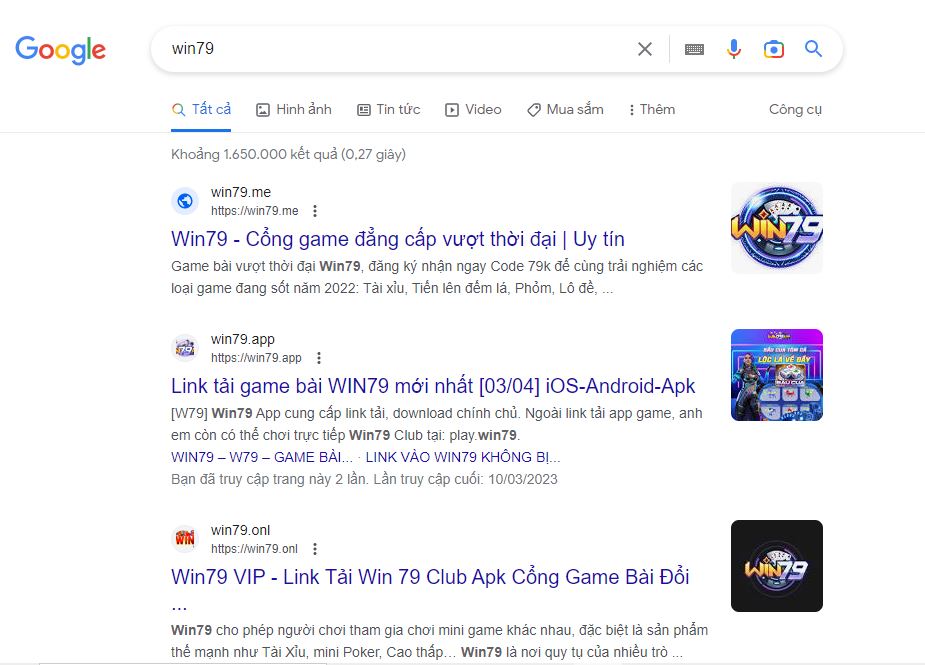Click the blue magnifier search button
Viewport: 925px width, 665px height.
pyautogui.click(x=813, y=48)
